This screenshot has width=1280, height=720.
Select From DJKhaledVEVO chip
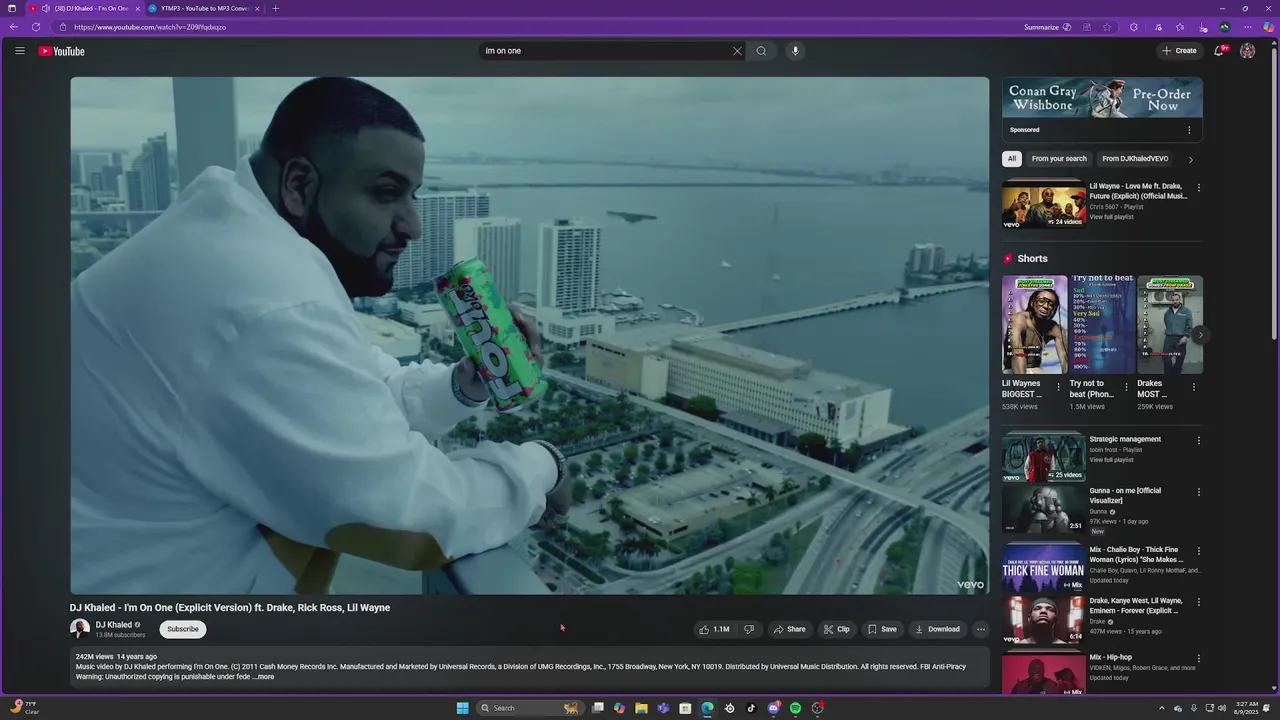1135,159
